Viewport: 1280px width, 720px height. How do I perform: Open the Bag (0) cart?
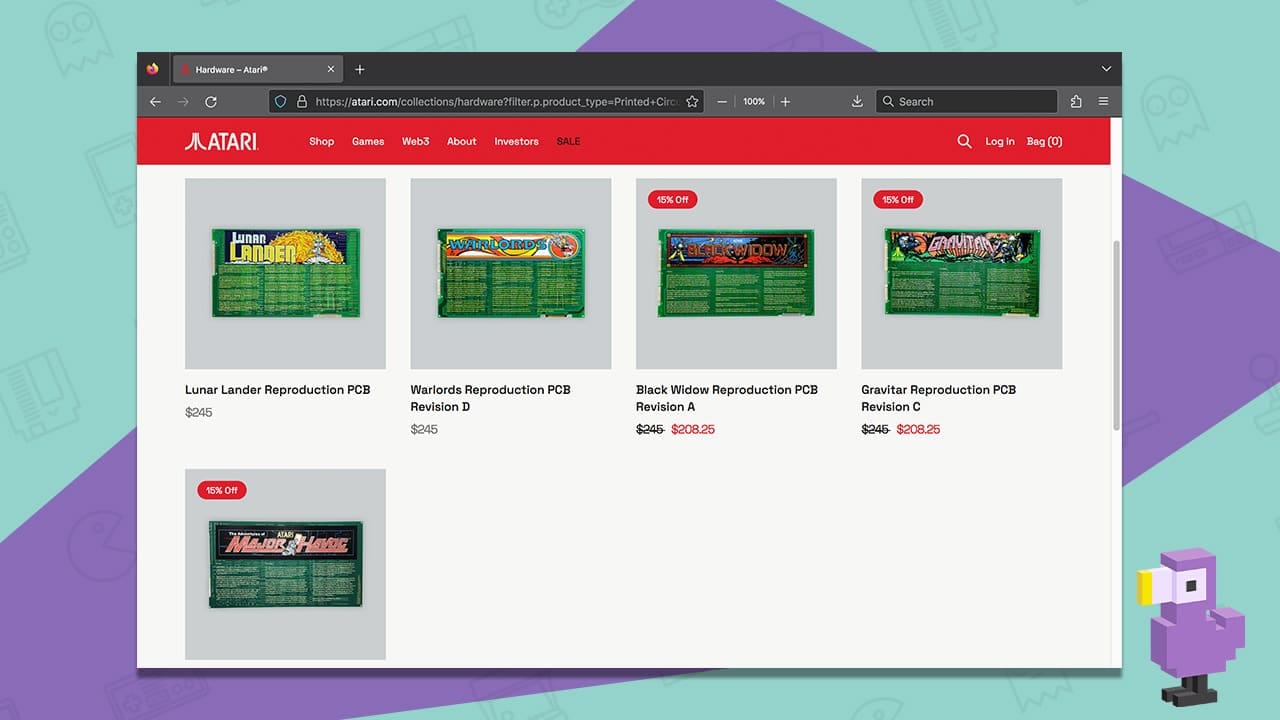[x=1045, y=141]
